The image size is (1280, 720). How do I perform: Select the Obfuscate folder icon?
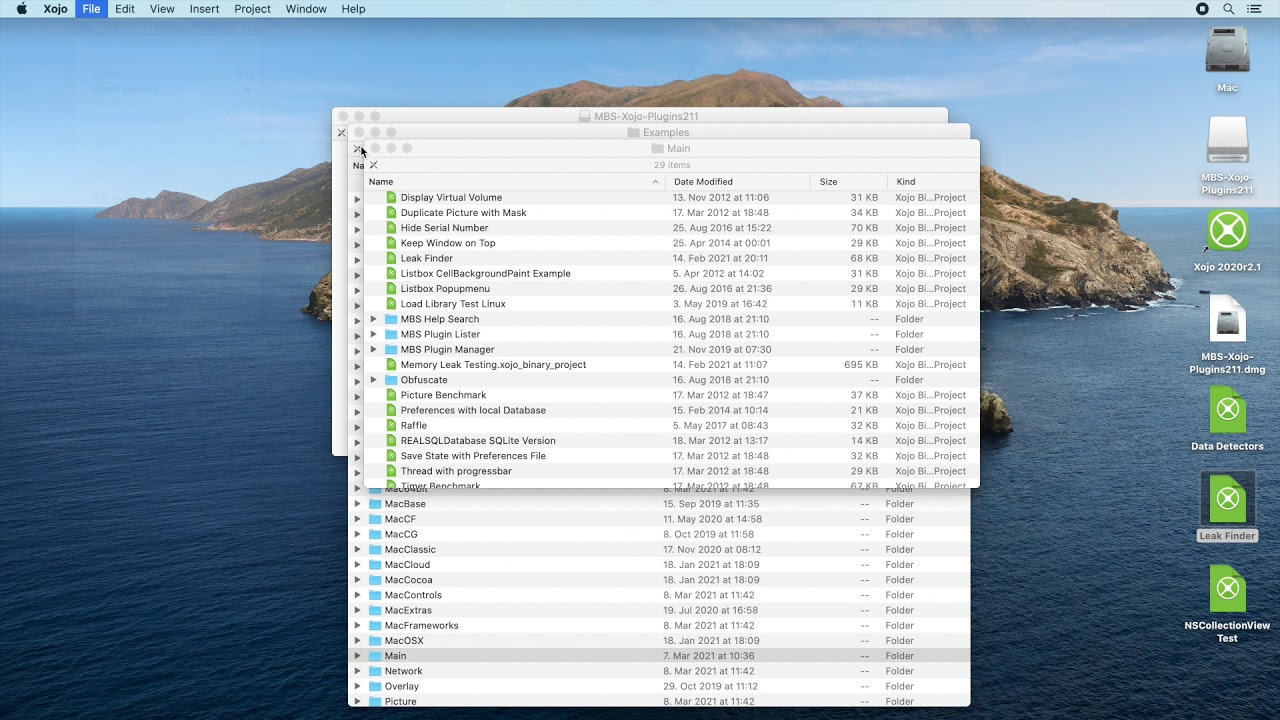pyautogui.click(x=392, y=380)
